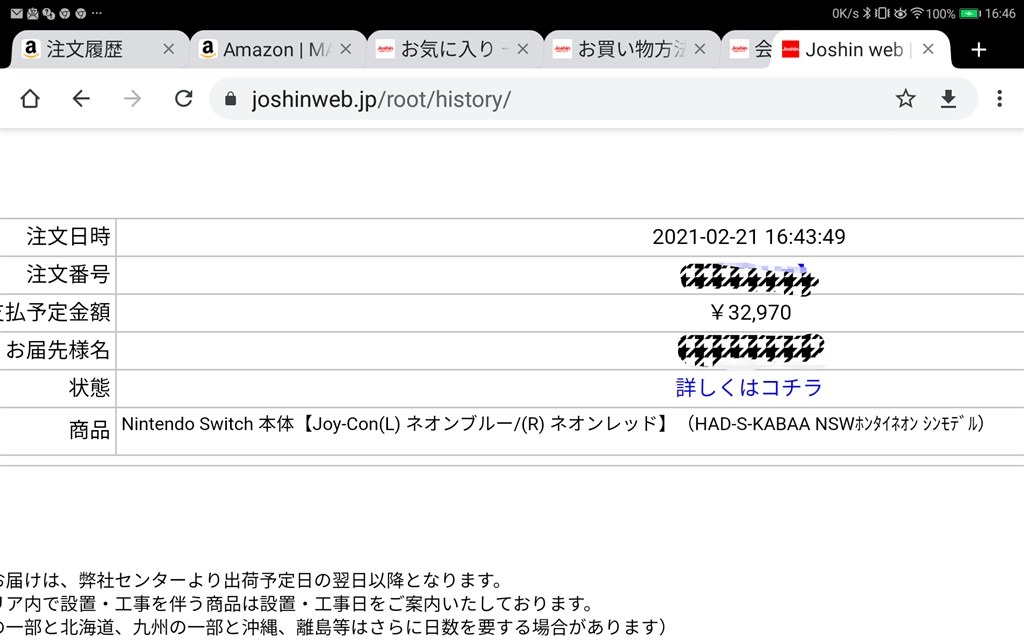Go forward using the forward arrow
Viewport: 1024px width, 640px height.
pos(132,99)
